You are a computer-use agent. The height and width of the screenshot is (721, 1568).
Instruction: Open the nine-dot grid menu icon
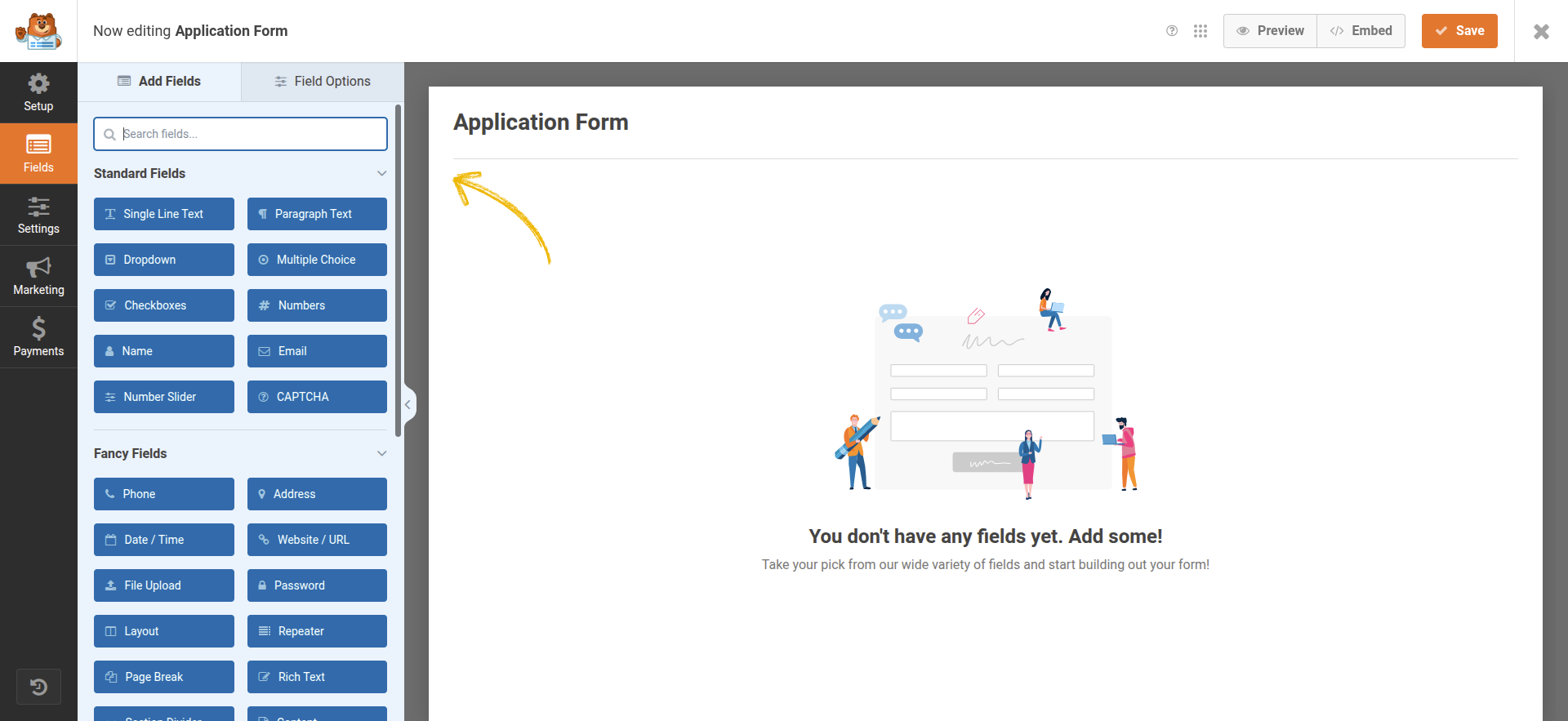1200,31
